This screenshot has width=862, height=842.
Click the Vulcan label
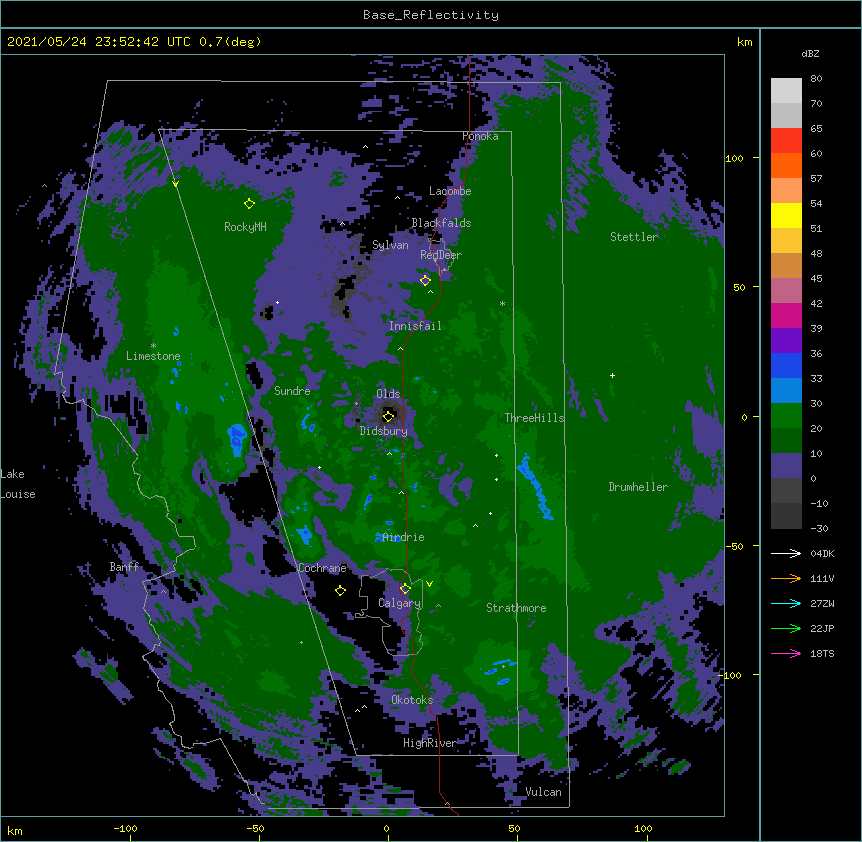tap(543, 792)
